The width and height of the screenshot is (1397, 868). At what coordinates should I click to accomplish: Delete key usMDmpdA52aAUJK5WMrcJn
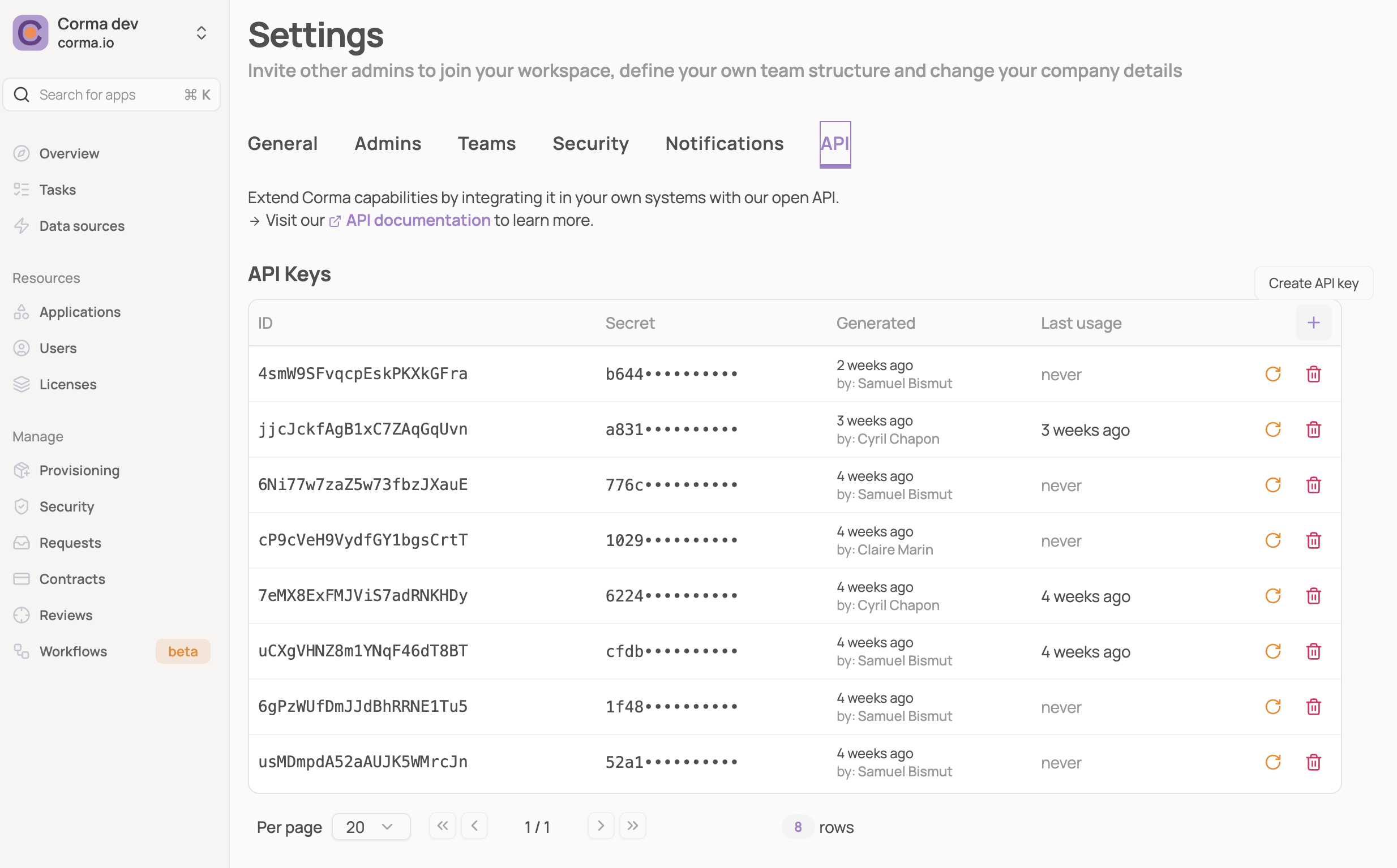(1313, 762)
